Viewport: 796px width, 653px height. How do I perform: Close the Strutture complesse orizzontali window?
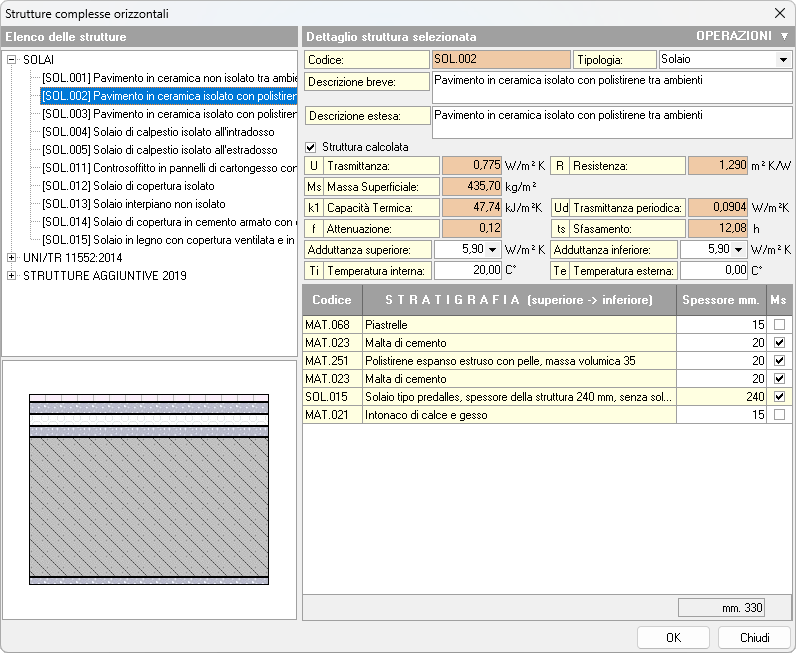click(779, 13)
